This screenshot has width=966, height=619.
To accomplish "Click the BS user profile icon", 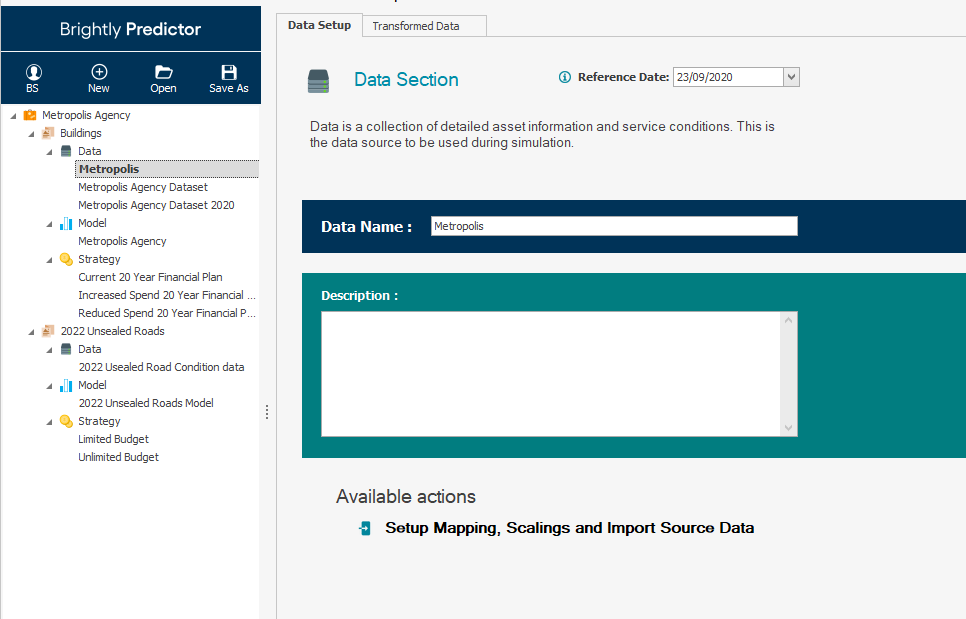I will [33, 72].
